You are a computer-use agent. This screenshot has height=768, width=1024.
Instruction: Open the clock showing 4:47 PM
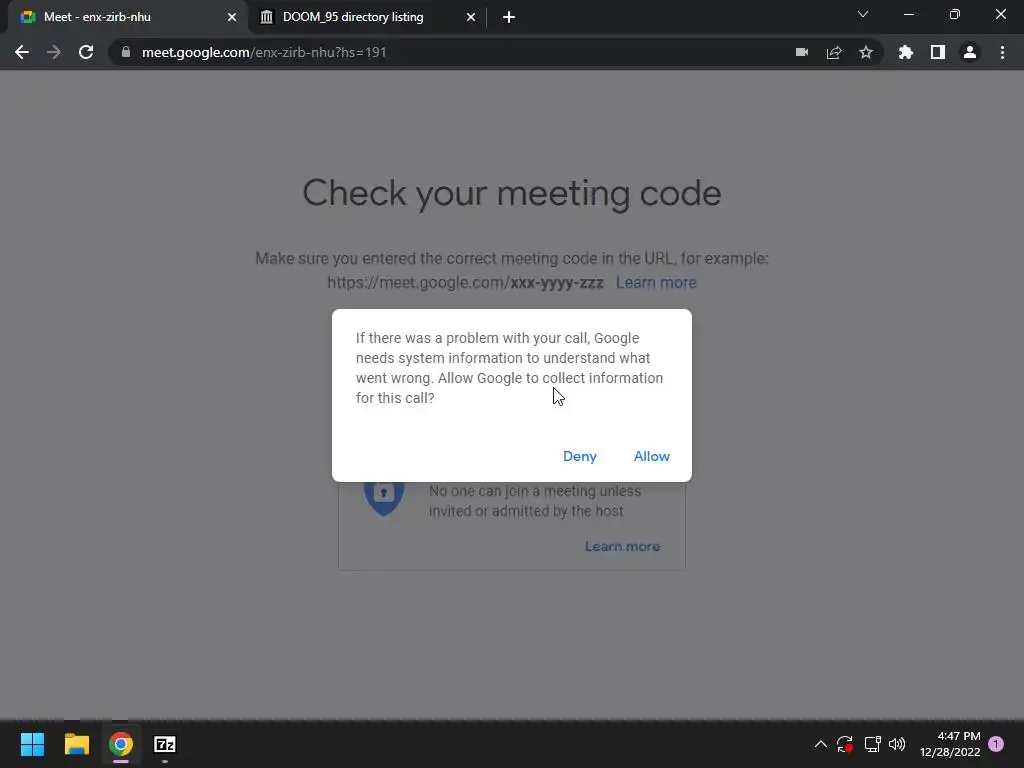(x=950, y=744)
